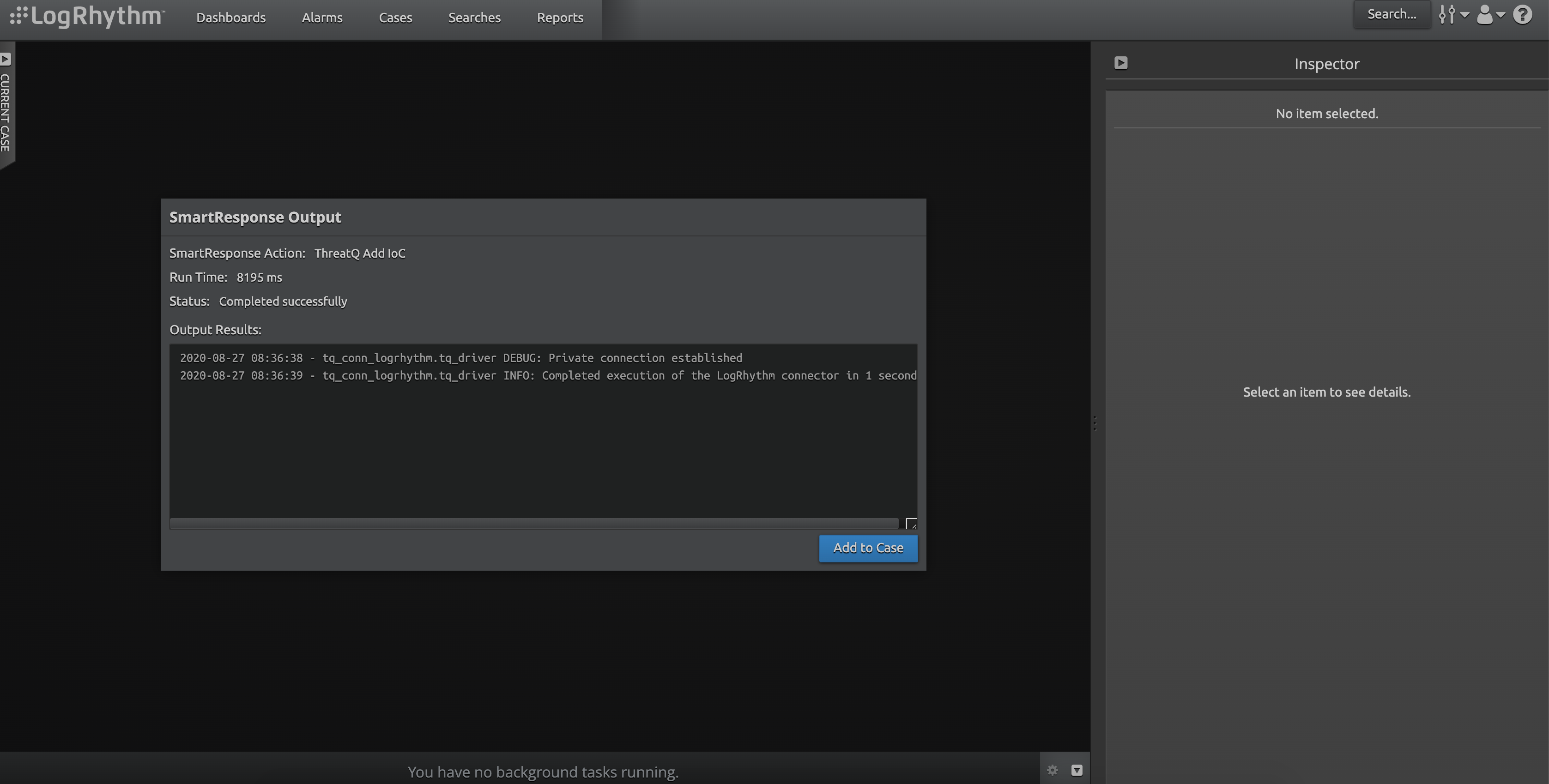
Task: Go to the Cases page
Action: (x=395, y=18)
